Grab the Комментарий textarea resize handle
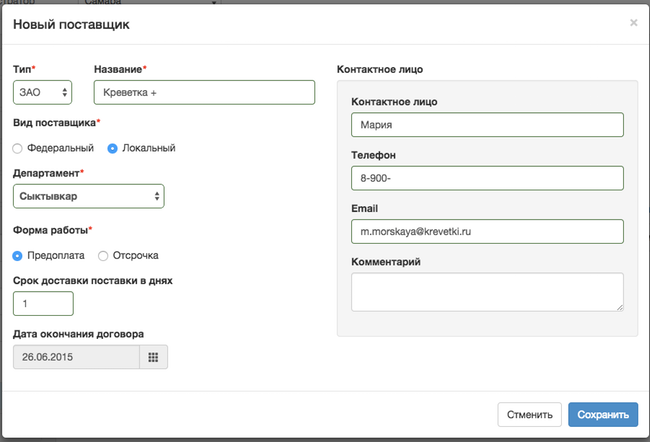The image size is (650, 442). coord(620,307)
